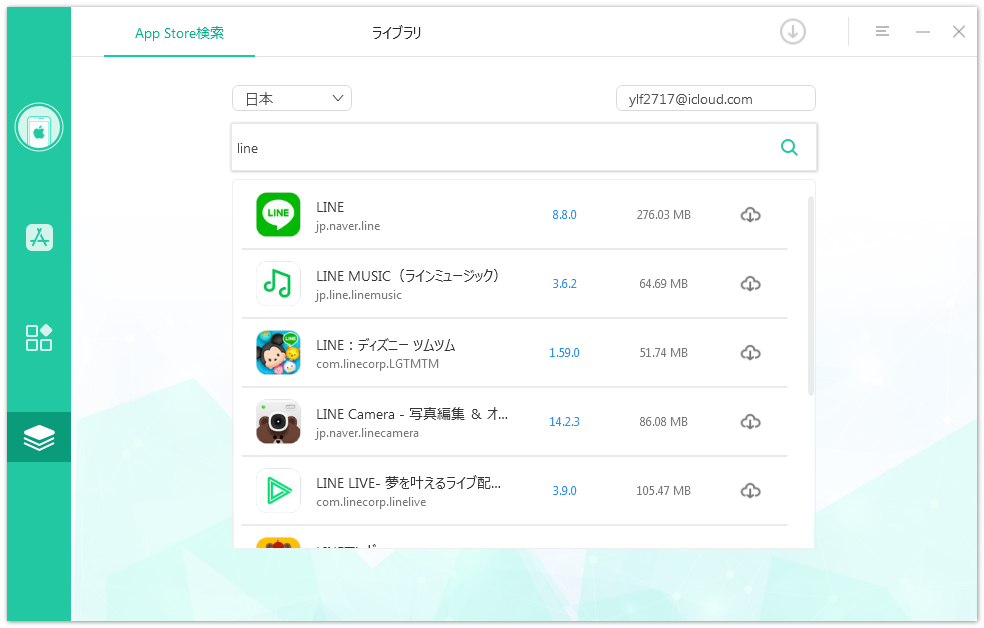Click the jp.naver.line bundle ID
The image size is (984, 628).
tap(348, 226)
